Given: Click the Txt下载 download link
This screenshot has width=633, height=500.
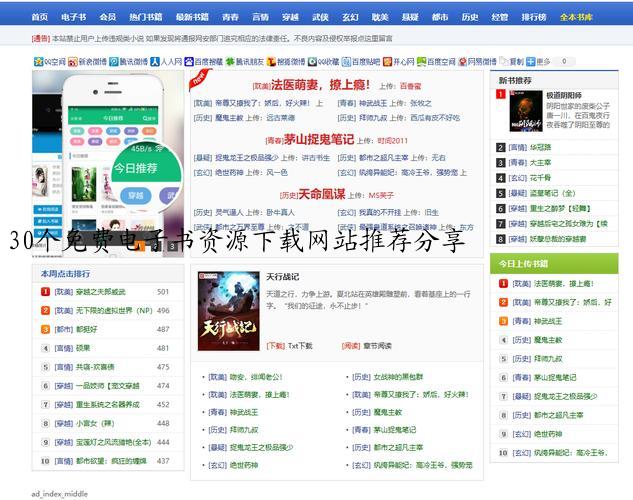Looking at the screenshot, I should [x=300, y=346].
